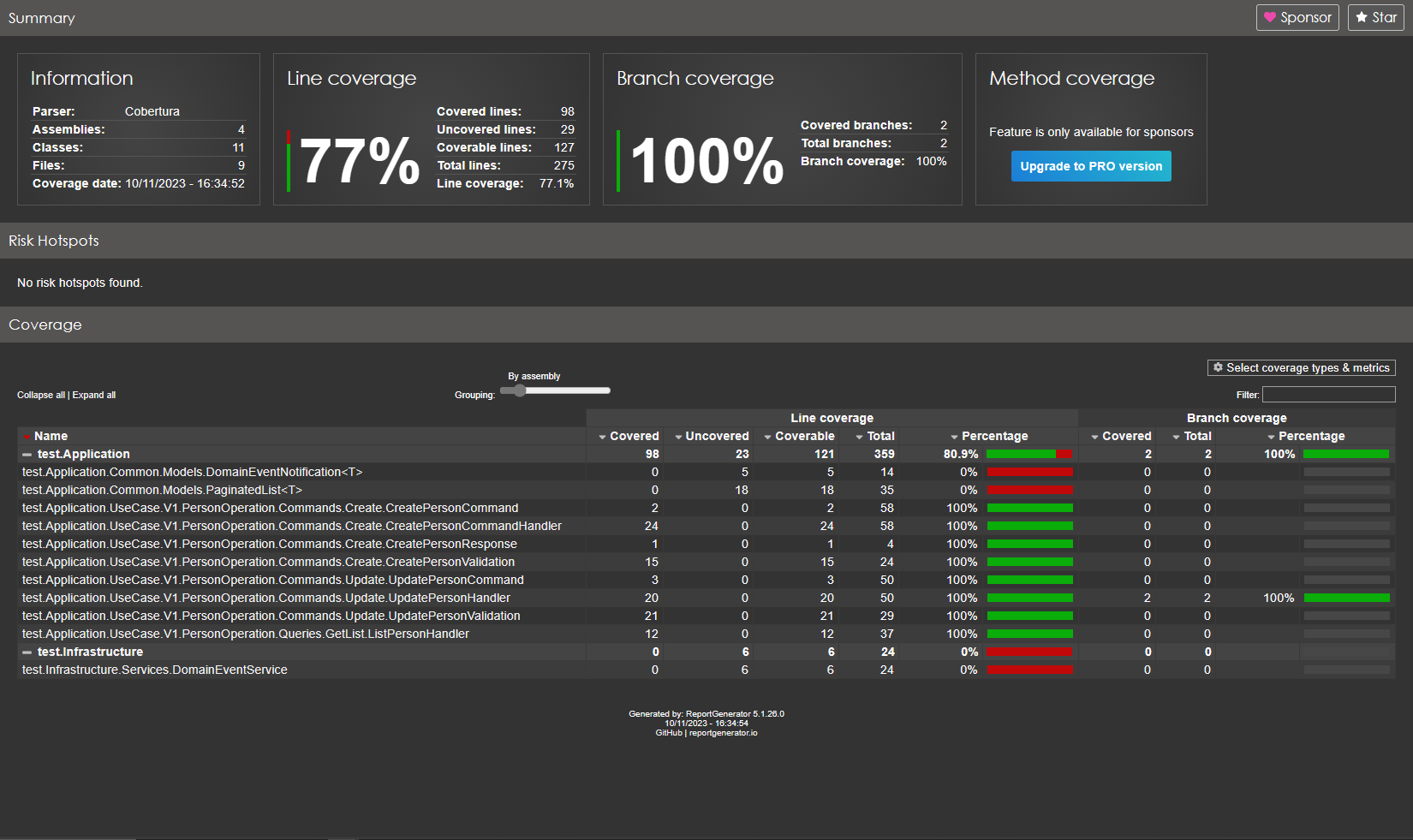Screen dimensions: 1413x840
Task: Click the gear icon in coverage metrics button
Action: point(1218,367)
